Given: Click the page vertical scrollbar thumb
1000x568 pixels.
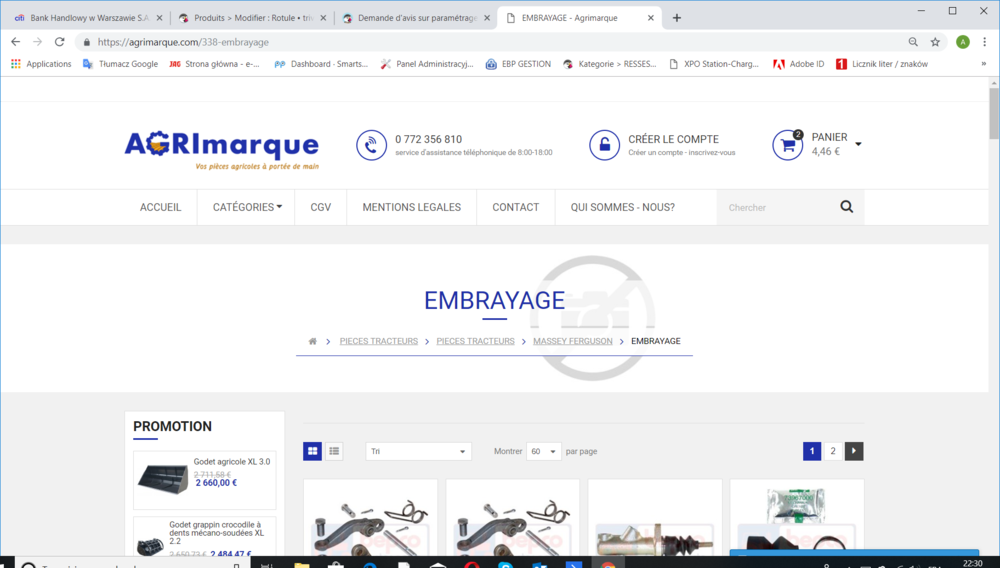Looking at the screenshot, I should [x=994, y=113].
